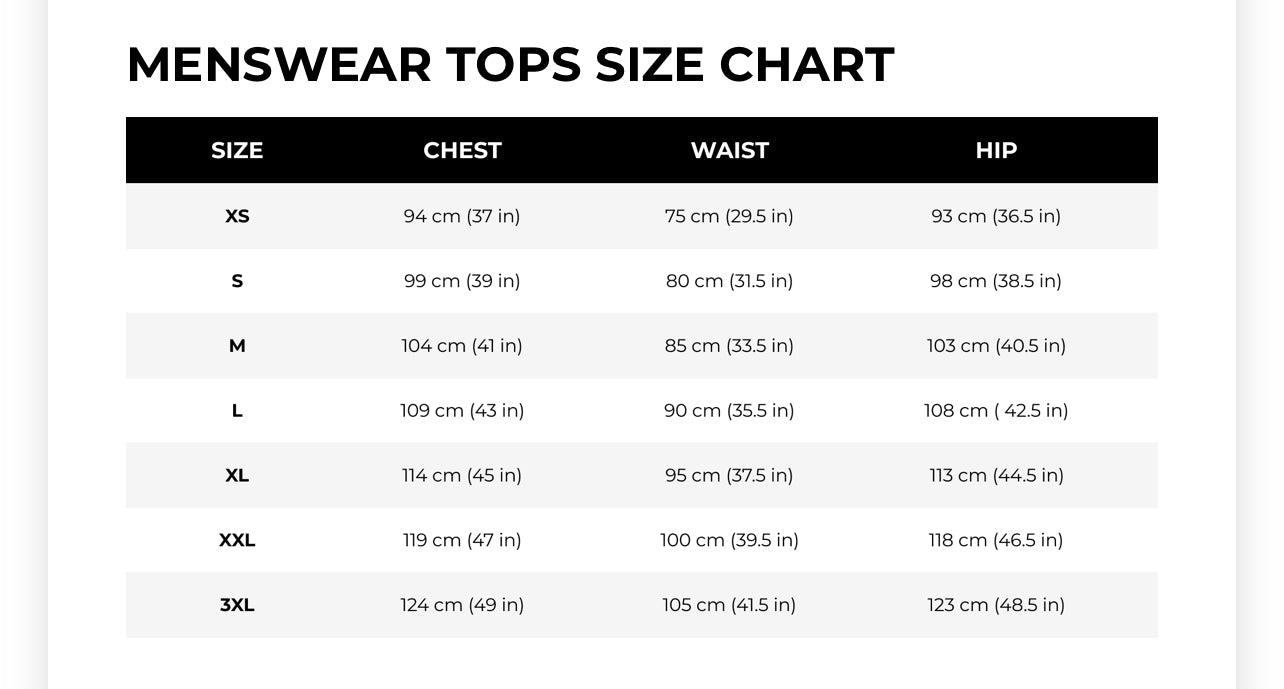Screen dimensions: 1284x689
Task: Click the HIP column header
Action: 996,150
